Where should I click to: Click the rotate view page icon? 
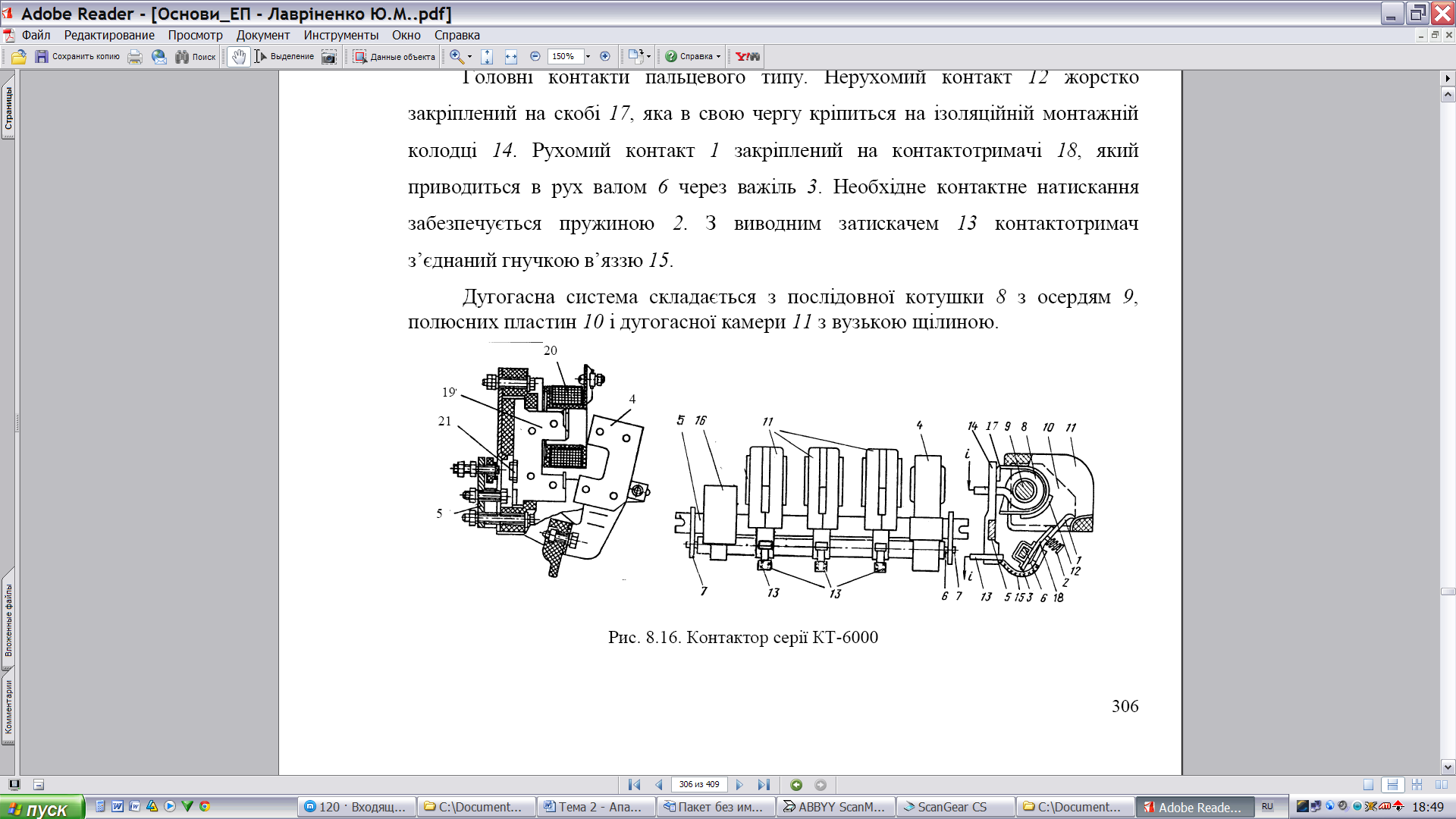click(635, 56)
